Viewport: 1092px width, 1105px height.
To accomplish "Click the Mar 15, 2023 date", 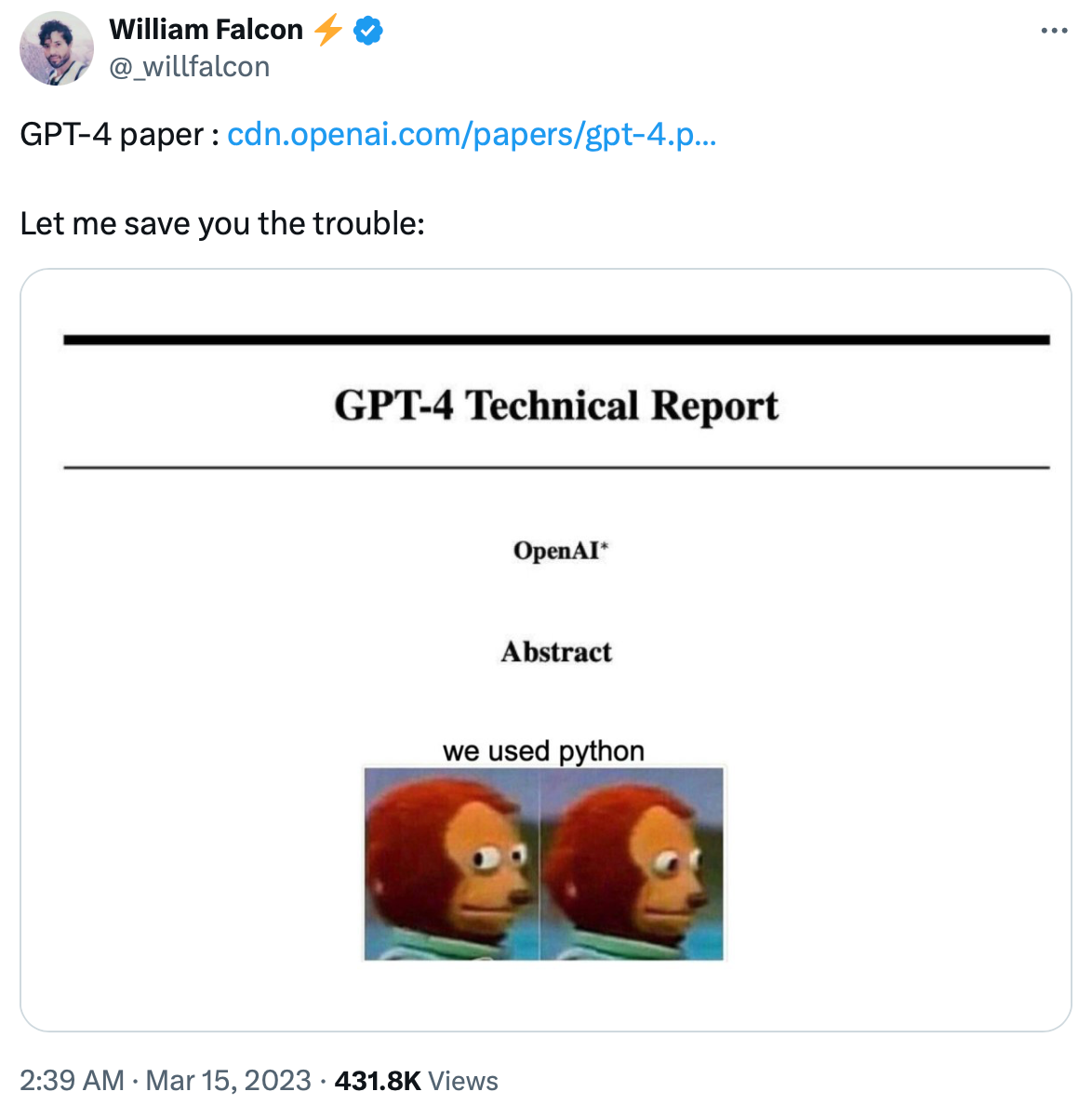I will [x=228, y=1080].
